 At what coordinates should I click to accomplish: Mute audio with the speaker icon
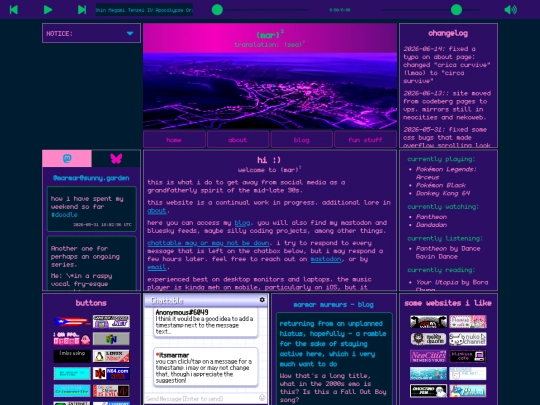(510, 10)
